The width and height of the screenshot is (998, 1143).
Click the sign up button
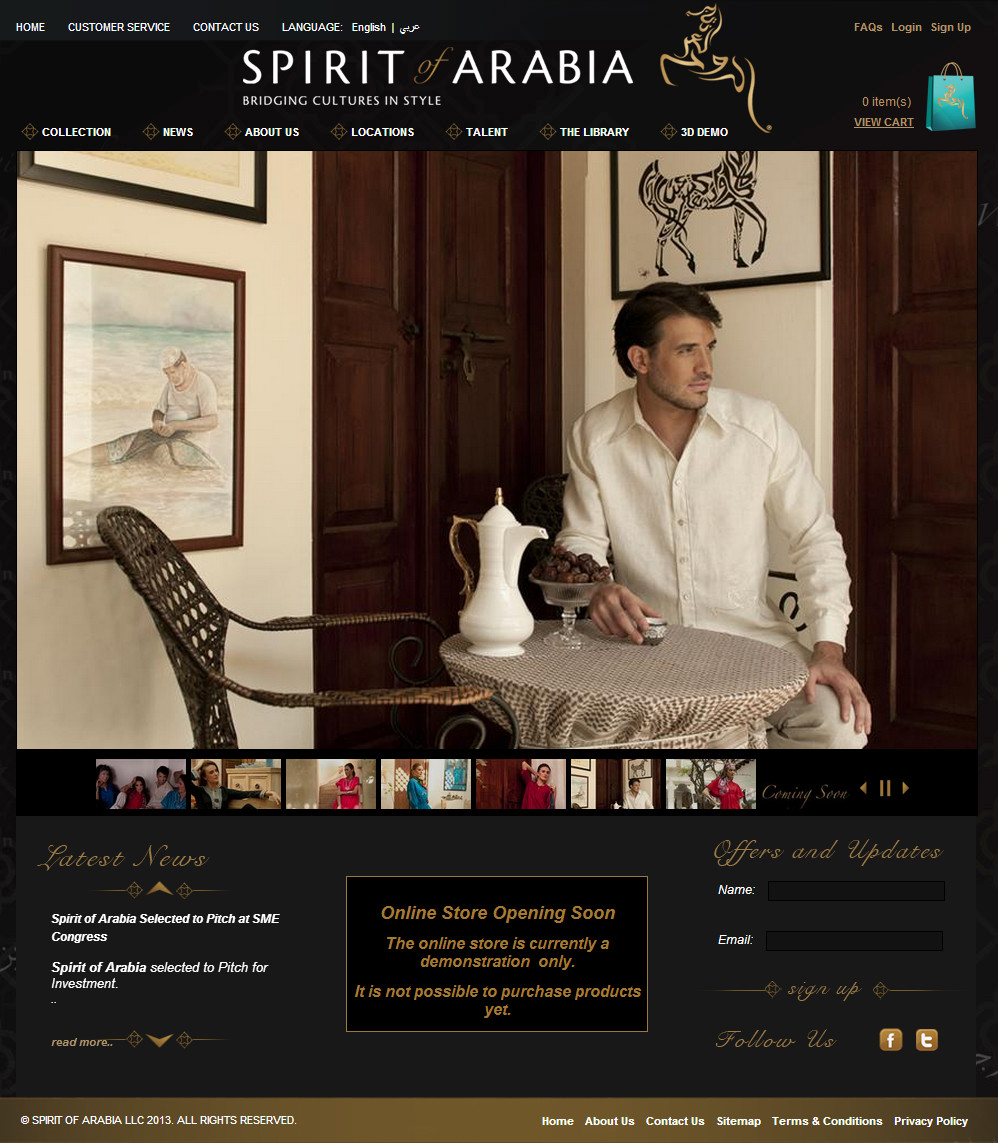[824, 989]
